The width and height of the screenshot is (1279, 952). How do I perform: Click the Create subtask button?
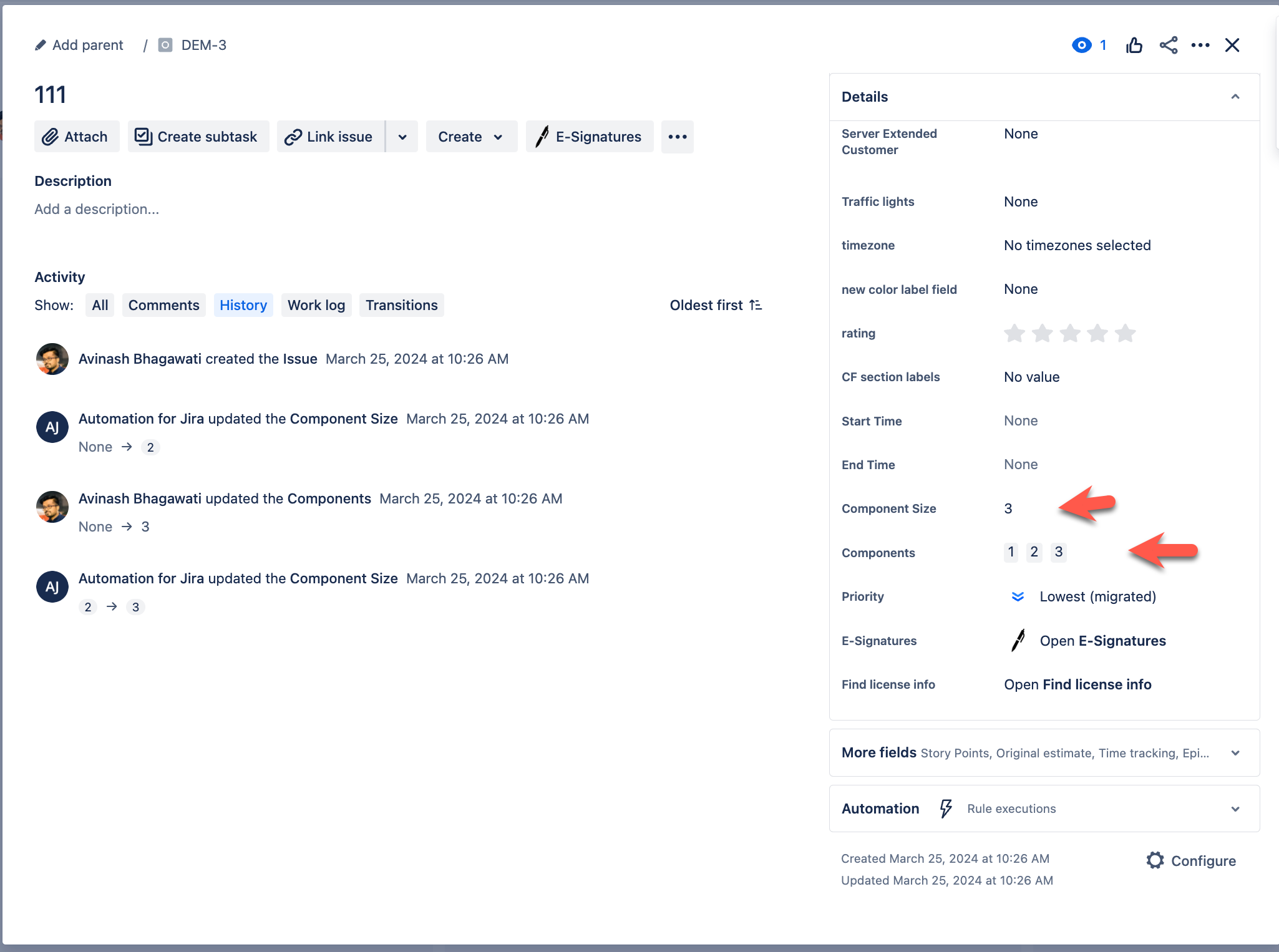point(198,137)
